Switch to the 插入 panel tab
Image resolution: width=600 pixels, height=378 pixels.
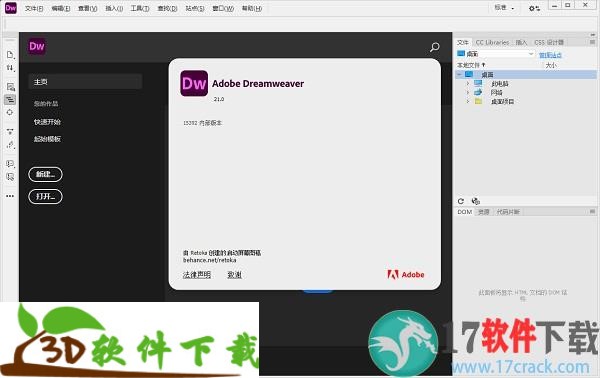coord(521,42)
